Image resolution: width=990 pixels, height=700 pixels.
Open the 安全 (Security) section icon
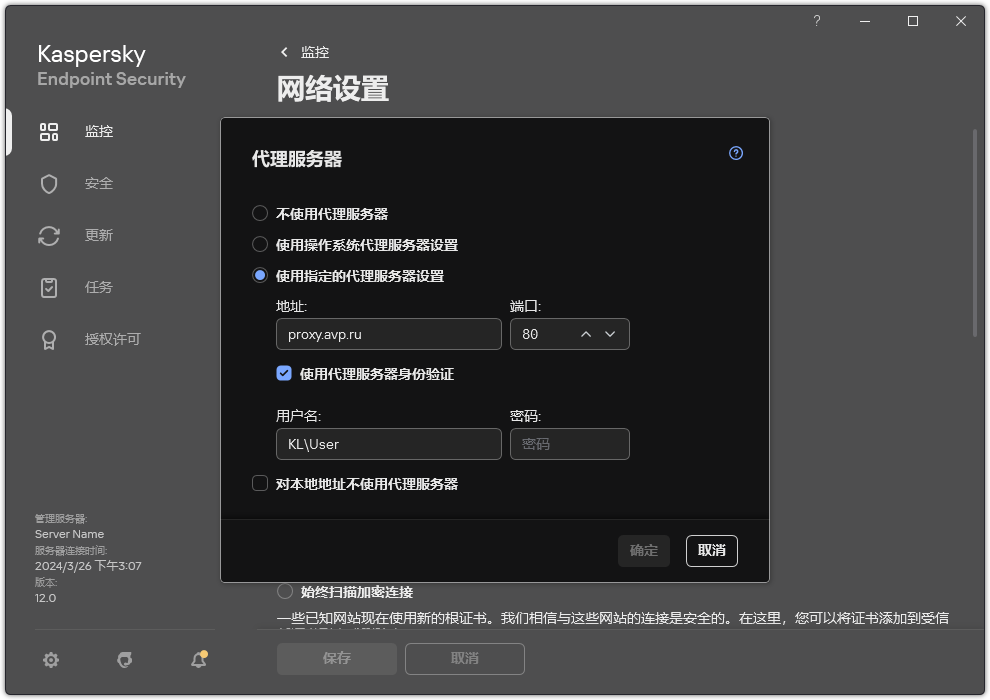pyautogui.click(x=48, y=183)
